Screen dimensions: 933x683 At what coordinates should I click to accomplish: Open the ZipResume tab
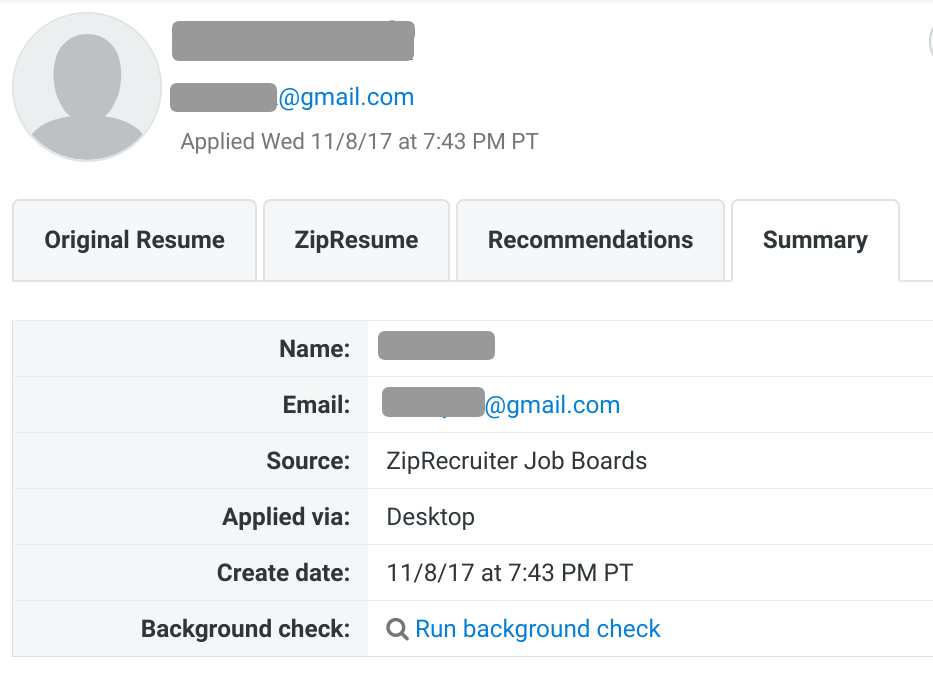(x=355, y=240)
